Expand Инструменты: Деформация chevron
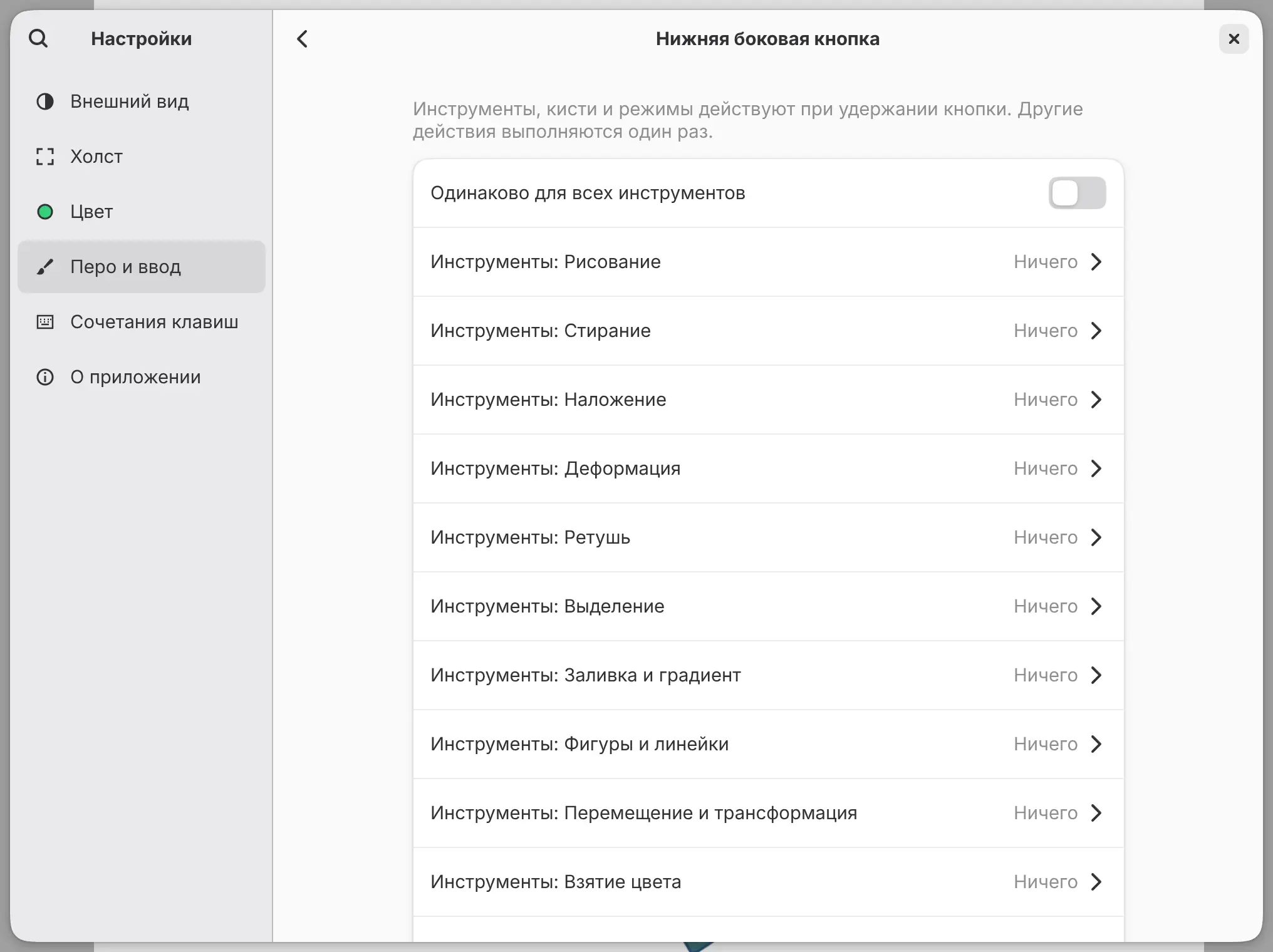Viewport: 1273px width, 952px height. point(1096,468)
